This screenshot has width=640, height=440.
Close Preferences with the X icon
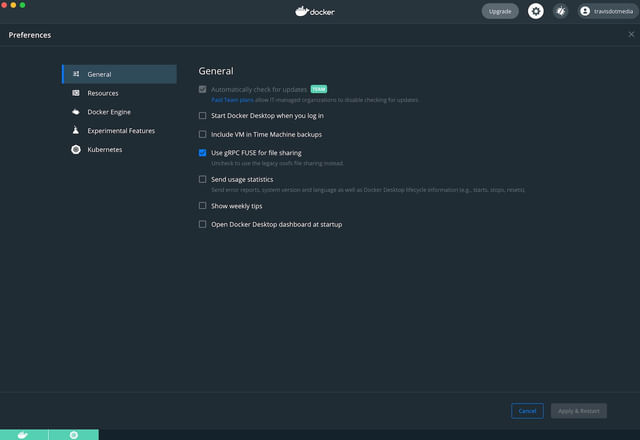click(631, 34)
